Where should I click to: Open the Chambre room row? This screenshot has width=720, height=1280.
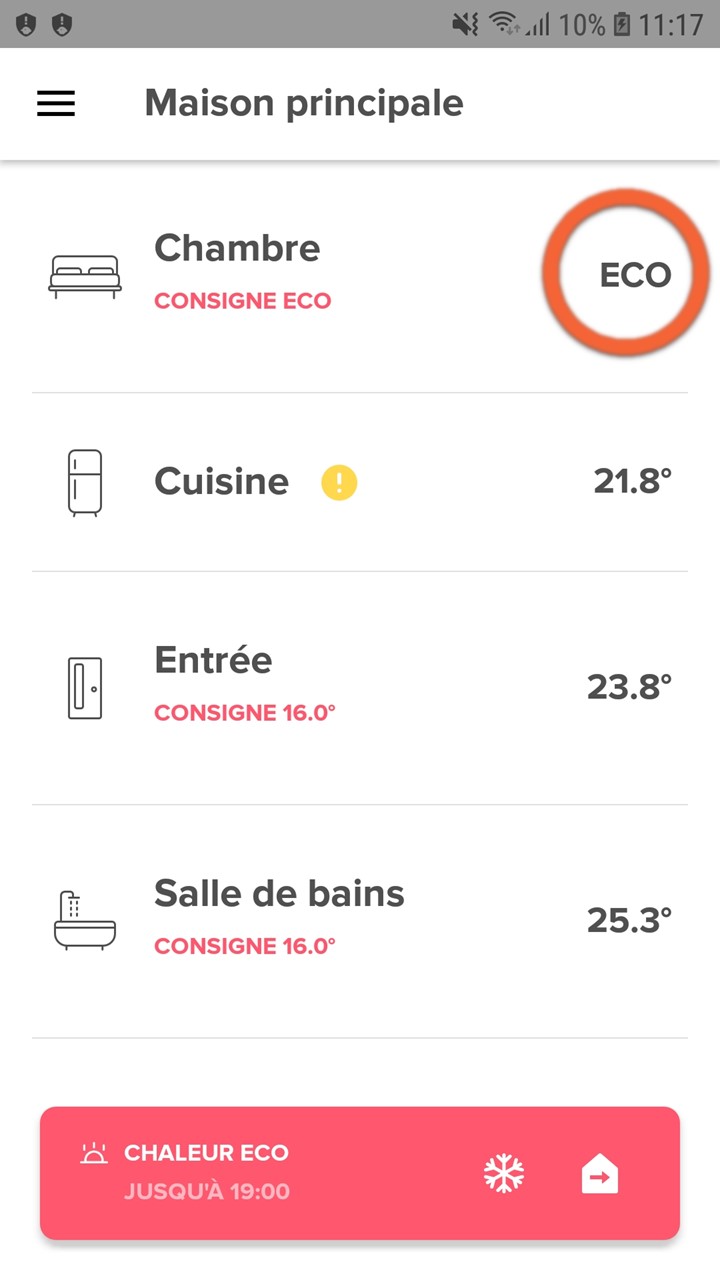pos(360,276)
